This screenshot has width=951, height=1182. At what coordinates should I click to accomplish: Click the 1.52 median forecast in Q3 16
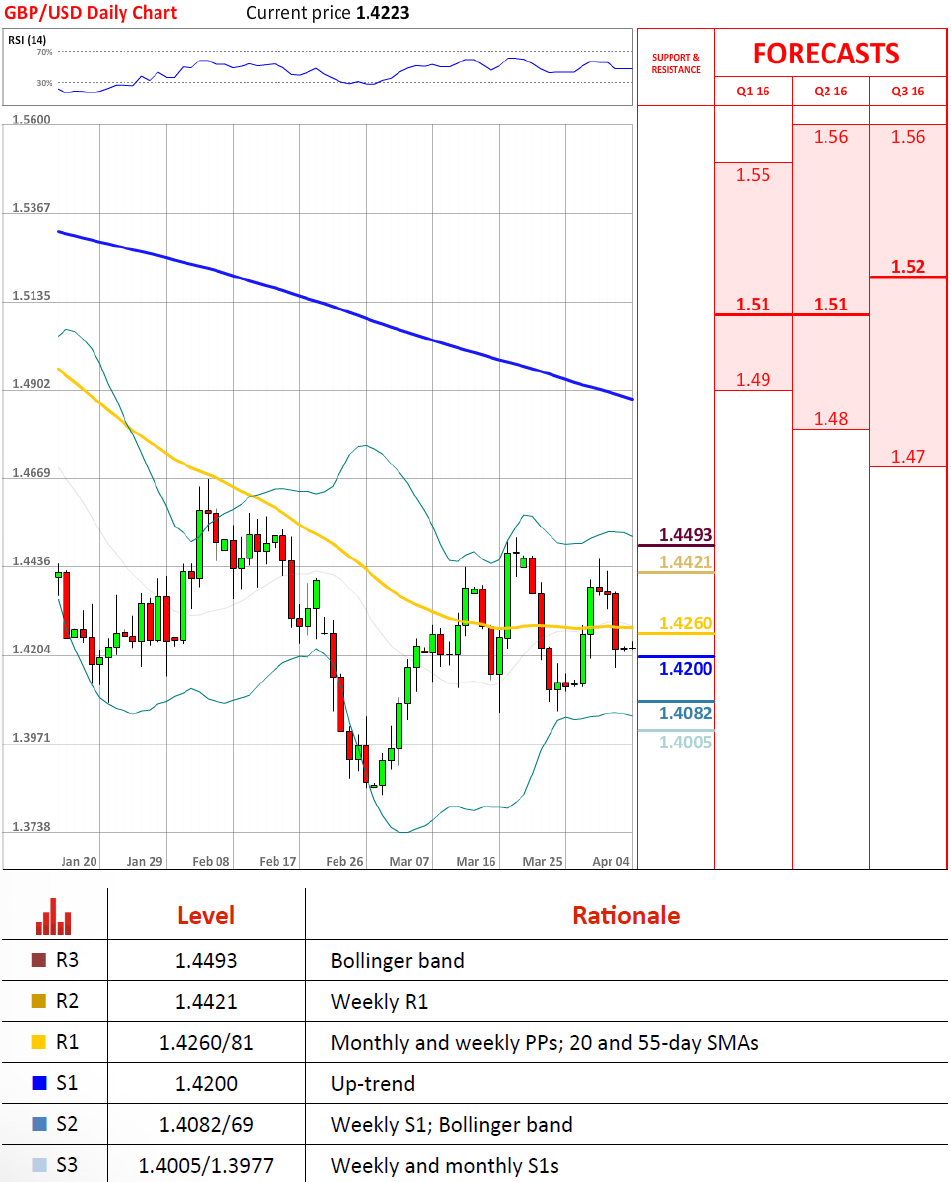(x=907, y=267)
